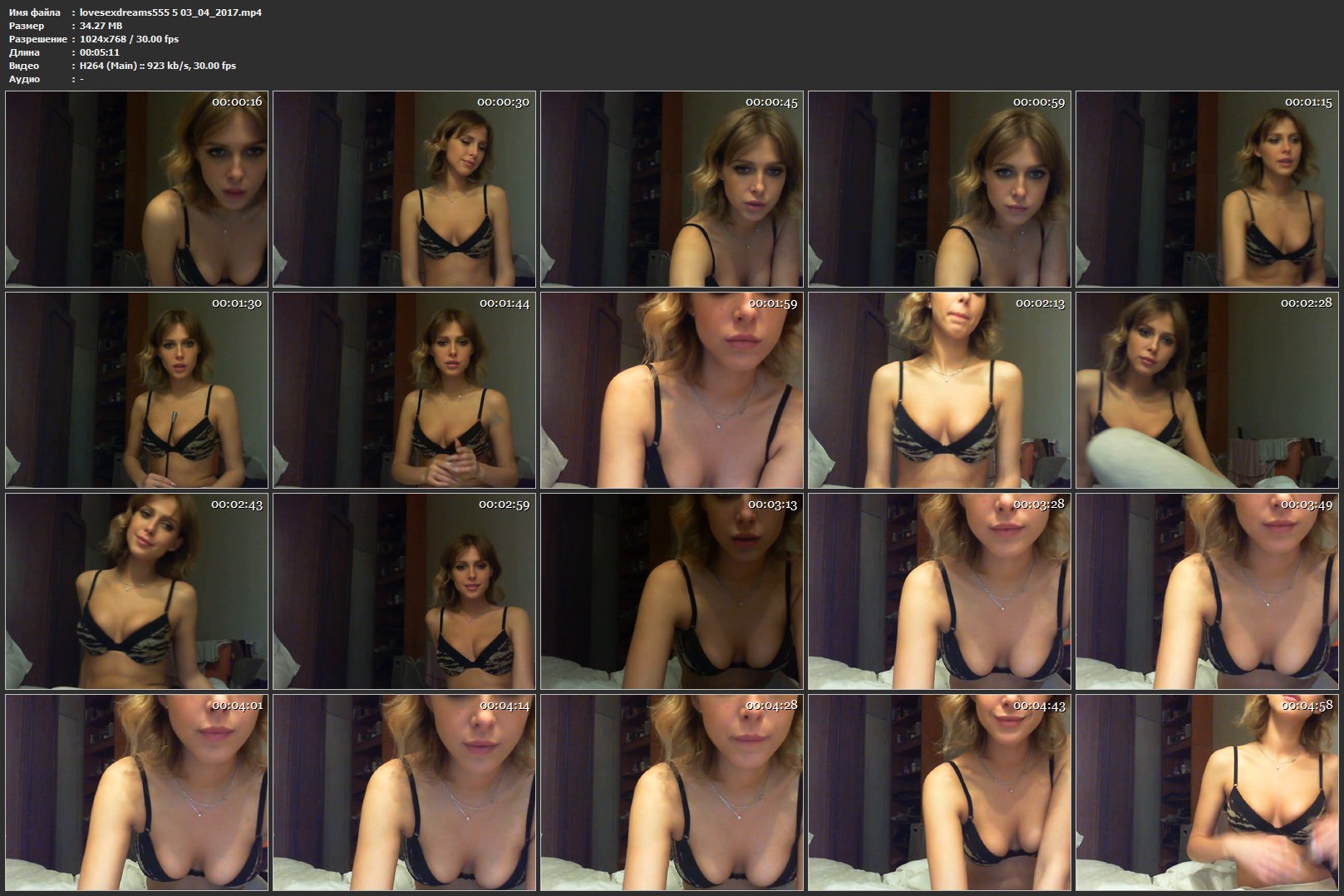Select the thumbnail labeled 00:03:28

point(939,591)
